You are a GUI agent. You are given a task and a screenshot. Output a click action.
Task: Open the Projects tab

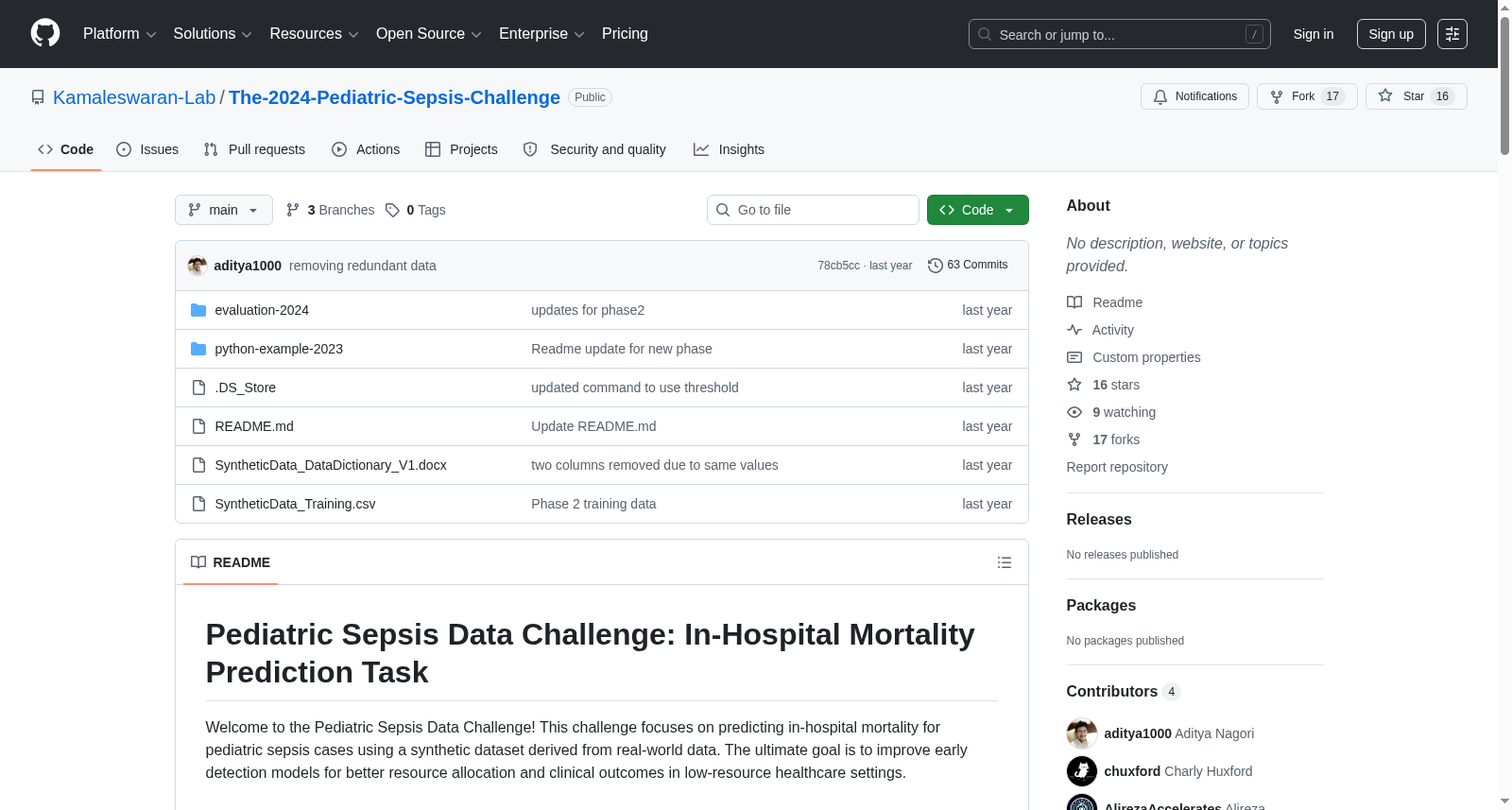click(x=461, y=149)
